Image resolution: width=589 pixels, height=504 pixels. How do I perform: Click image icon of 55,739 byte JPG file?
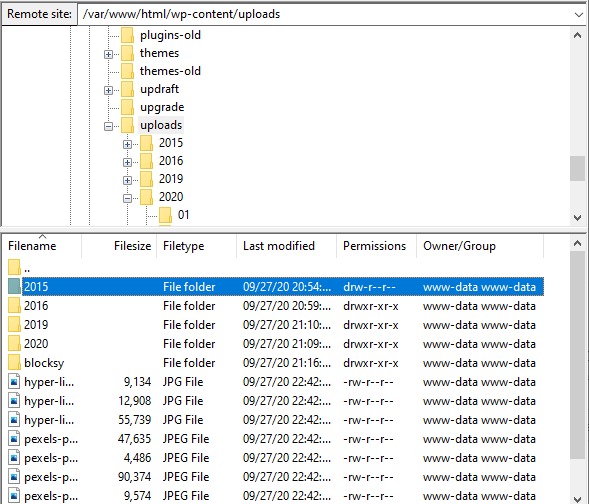pos(14,420)
